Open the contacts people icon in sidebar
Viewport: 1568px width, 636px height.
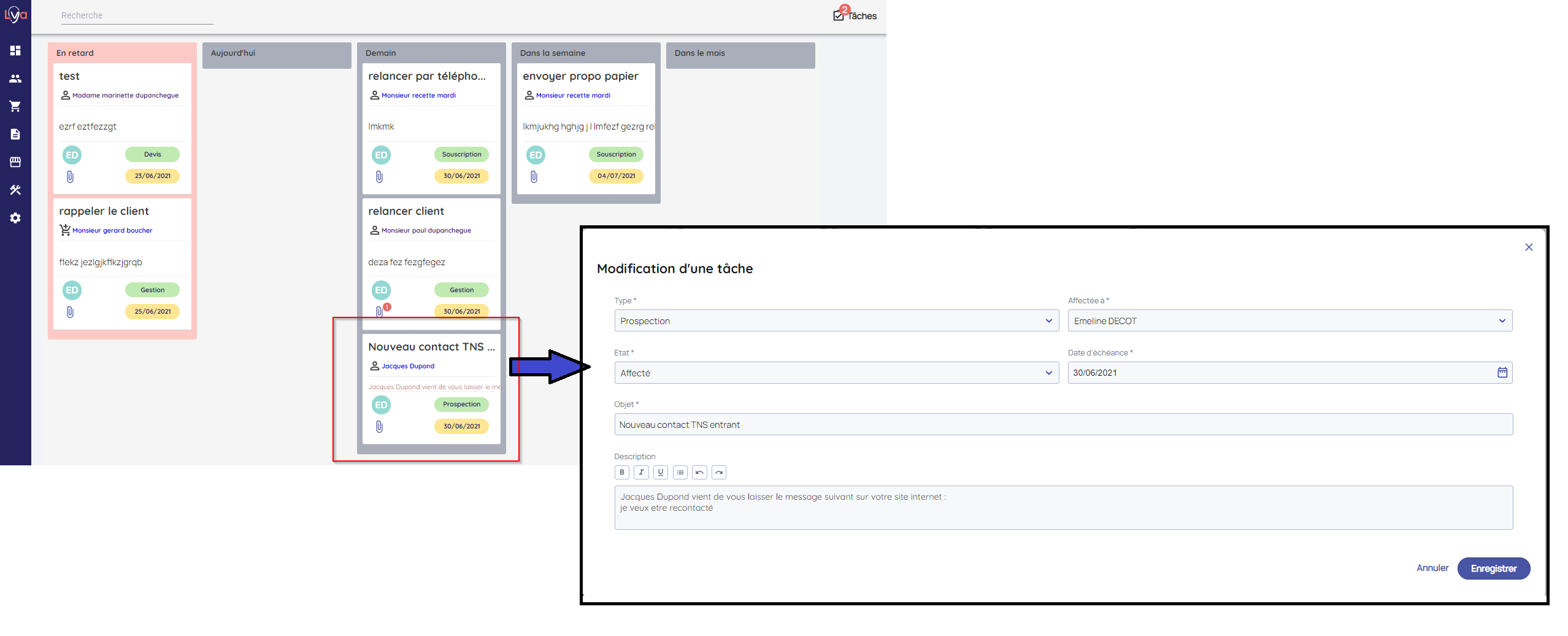(x=15, y=79)
